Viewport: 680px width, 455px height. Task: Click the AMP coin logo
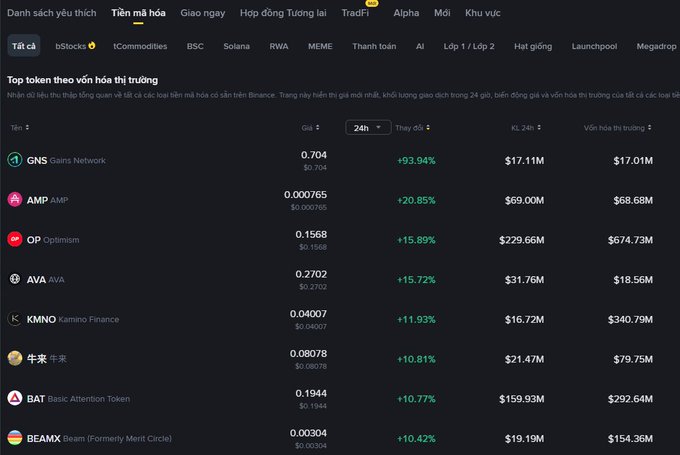click(15, 200)
